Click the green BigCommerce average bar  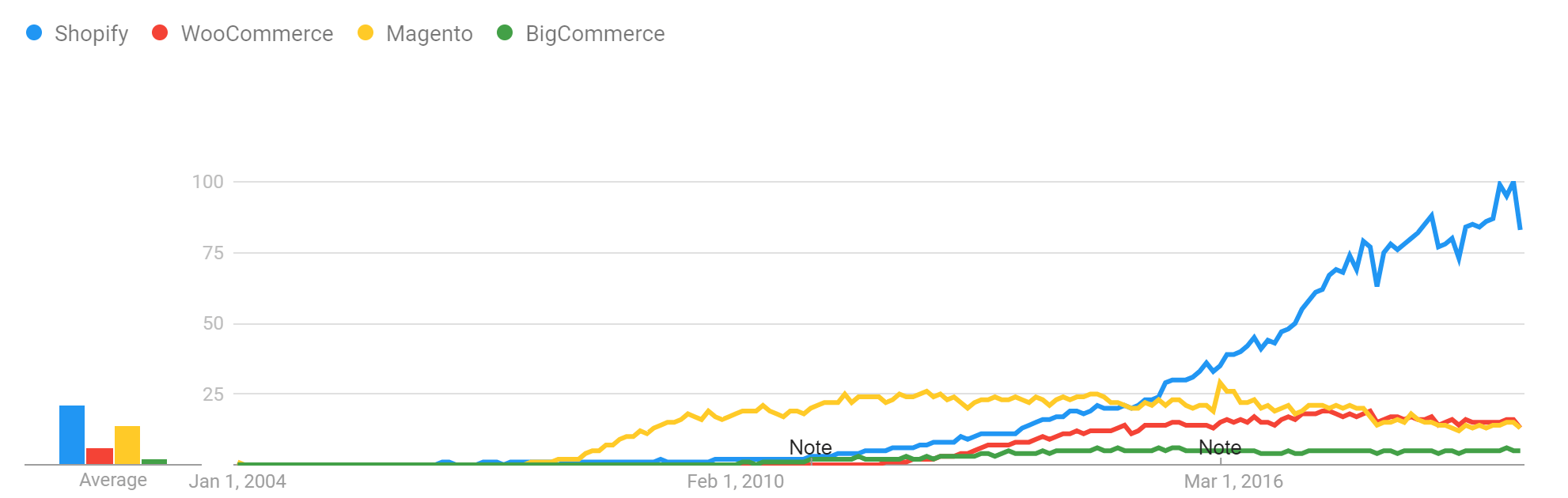click(154, 462)
